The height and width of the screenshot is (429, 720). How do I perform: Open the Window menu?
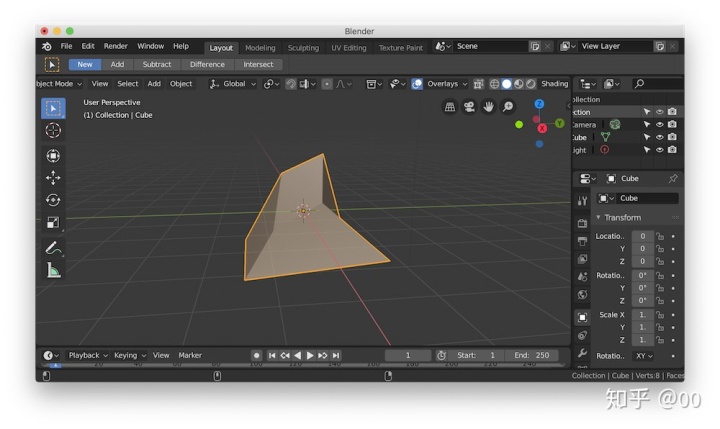[x=151, y=46]
